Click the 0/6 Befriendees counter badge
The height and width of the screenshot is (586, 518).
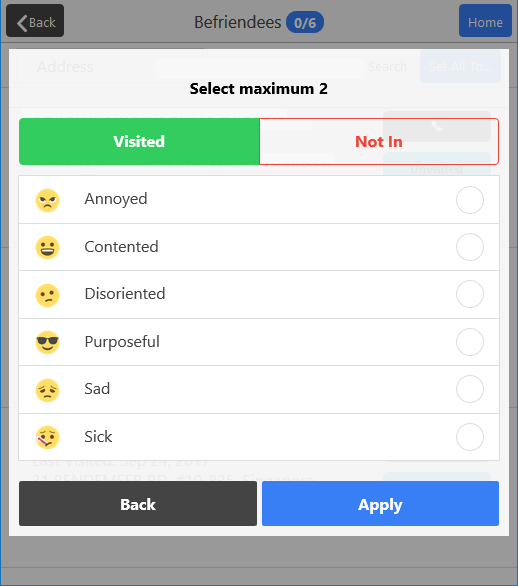(x=305, y=23)
